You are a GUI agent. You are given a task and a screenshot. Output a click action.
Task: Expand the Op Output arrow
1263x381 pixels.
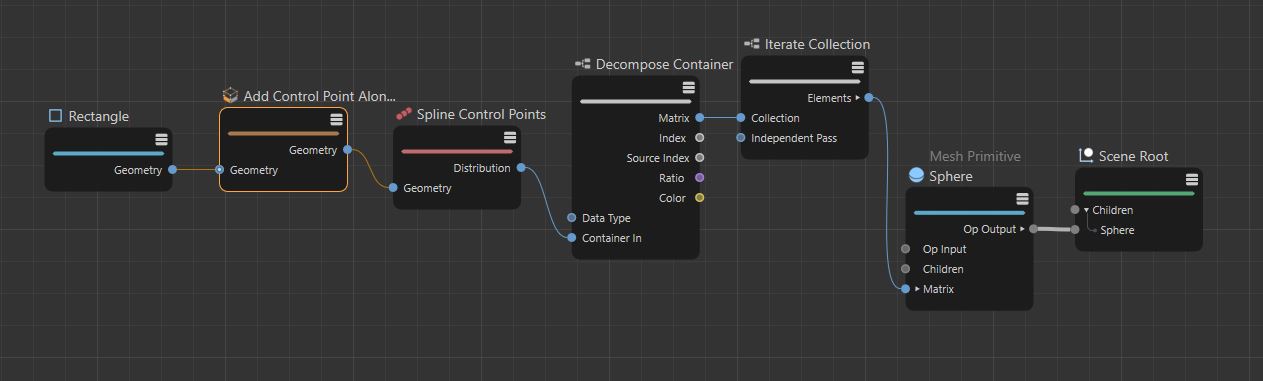1022,229
